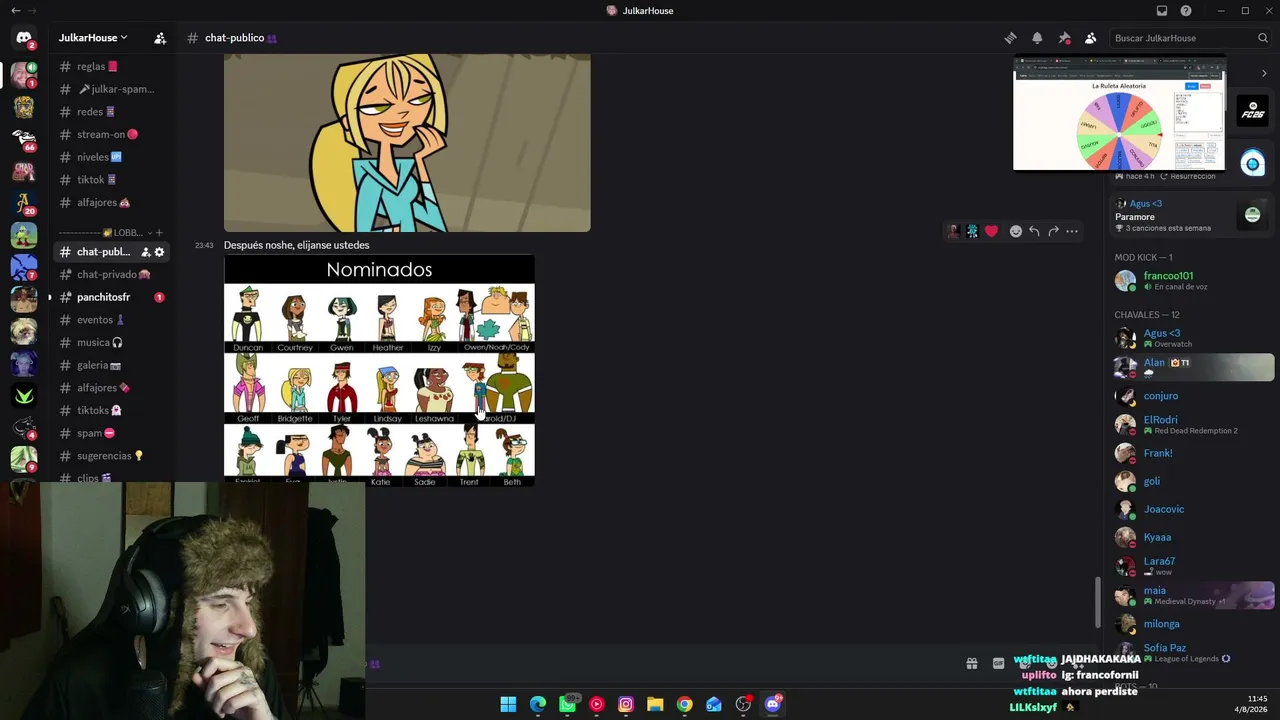Viewport: 1280px width, 720px height.
Task: React with the red heart emoji
Action: tap(991, 231)
